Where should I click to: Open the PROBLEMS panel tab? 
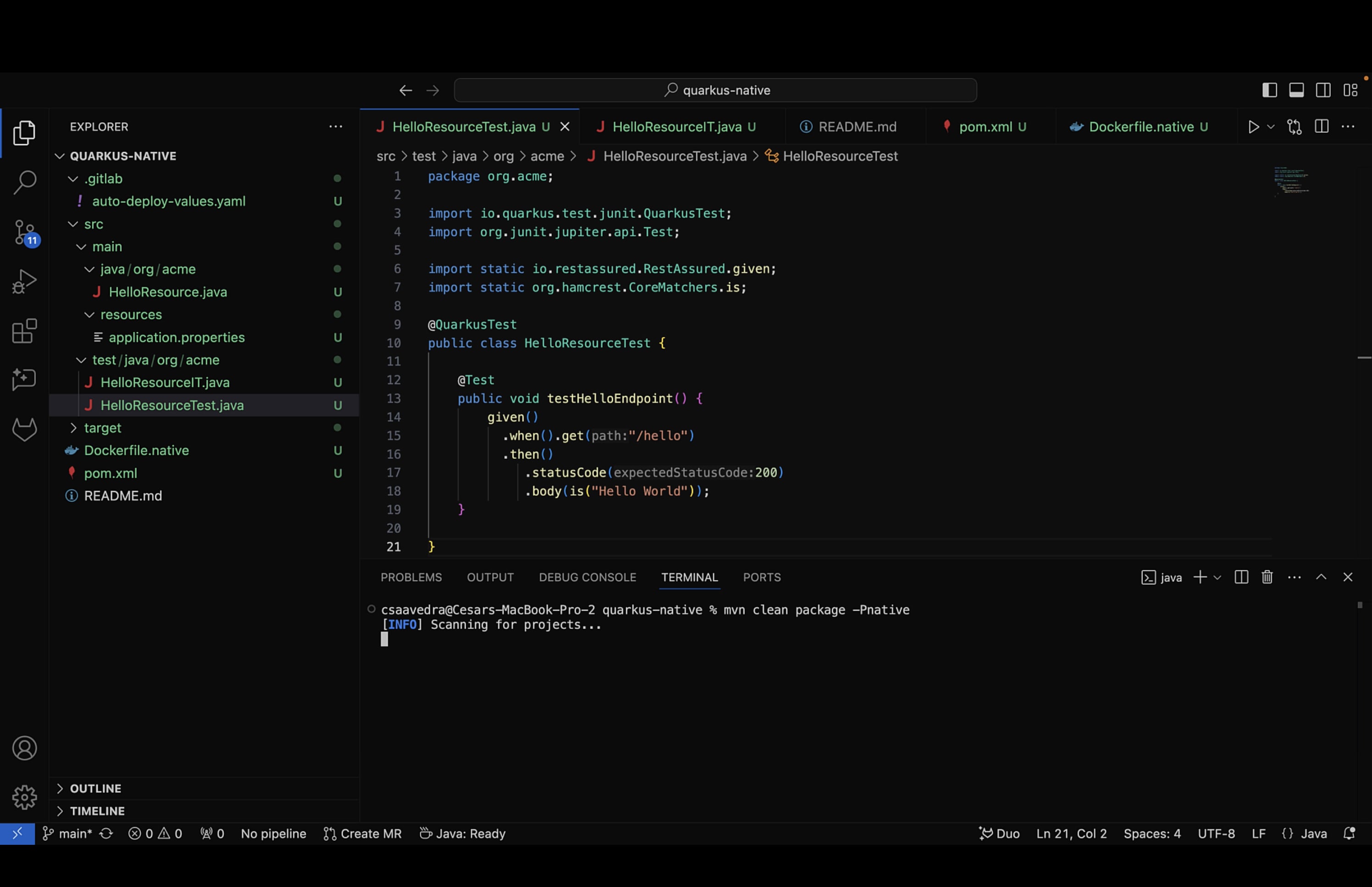click(x=411, y=577)
